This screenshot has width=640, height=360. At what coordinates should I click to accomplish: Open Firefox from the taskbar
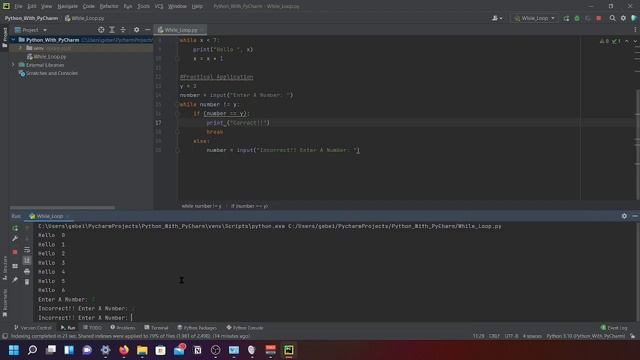[x=124, y=350]
